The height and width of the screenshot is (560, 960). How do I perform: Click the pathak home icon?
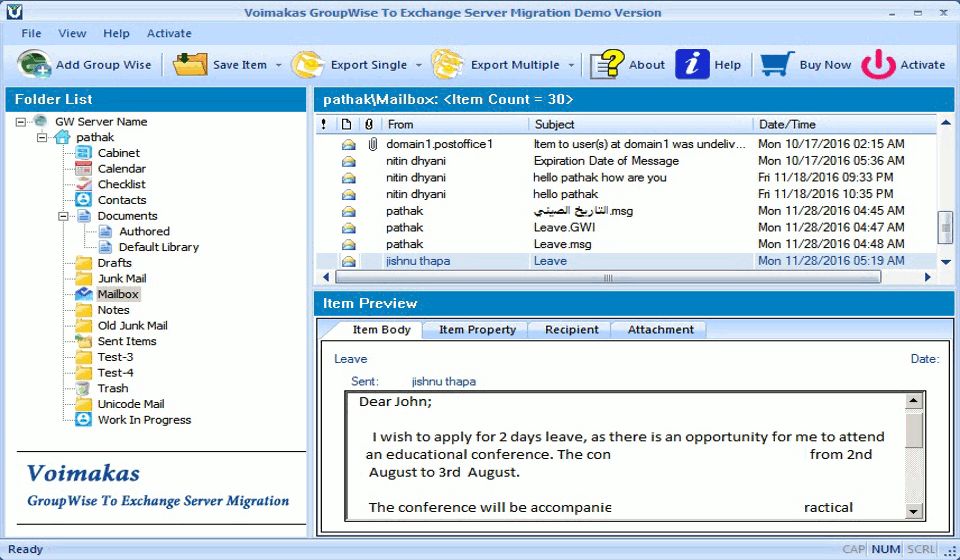pos(62,137)
